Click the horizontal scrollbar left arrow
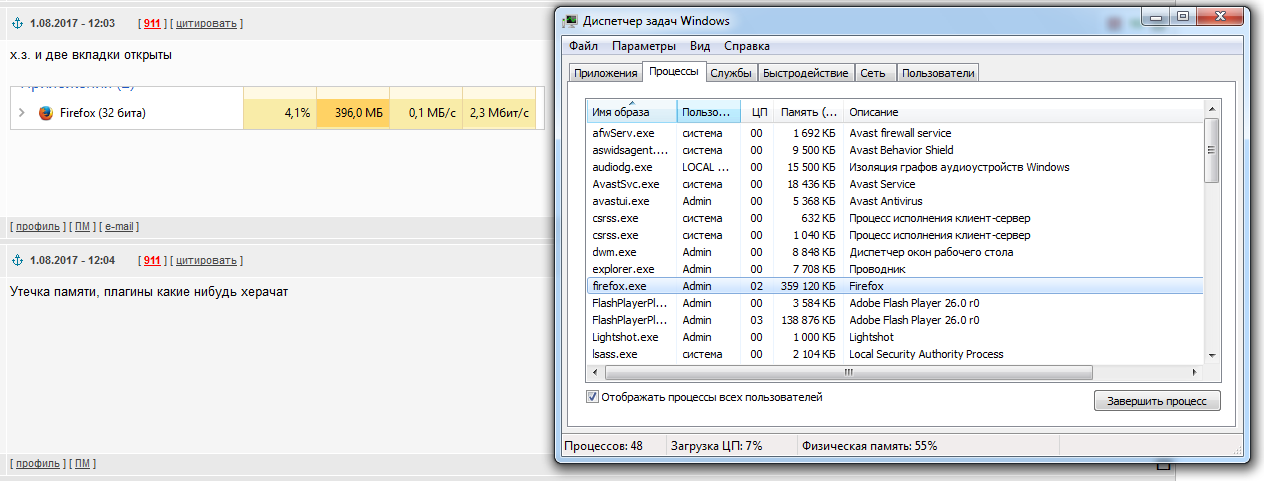 point(596,372)
